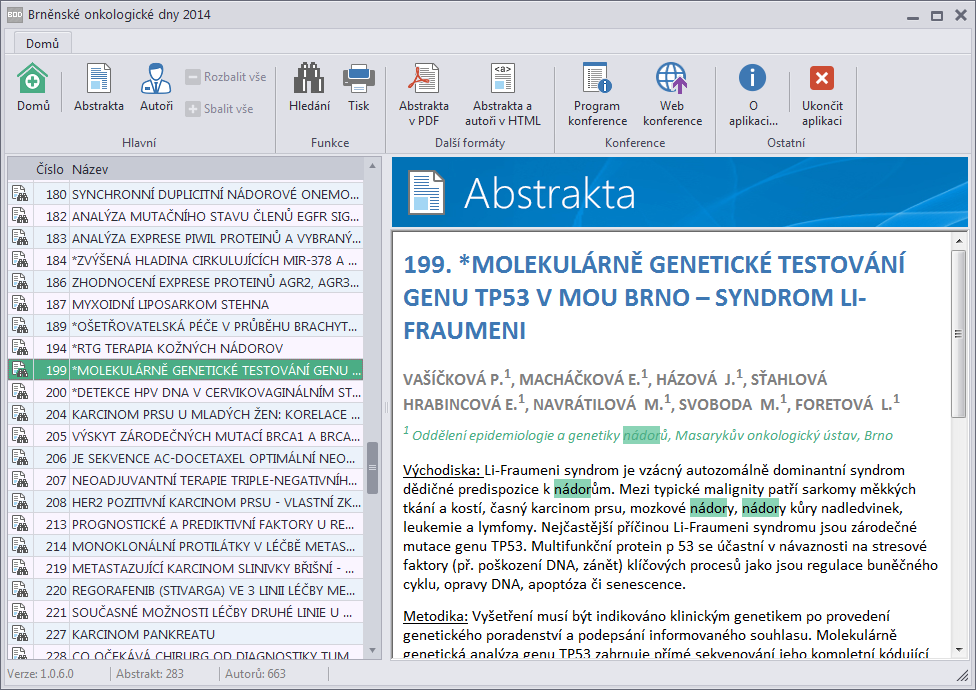Click the Abstrakt: 283 status entry
976x690 pixels.
coord(150,674)
